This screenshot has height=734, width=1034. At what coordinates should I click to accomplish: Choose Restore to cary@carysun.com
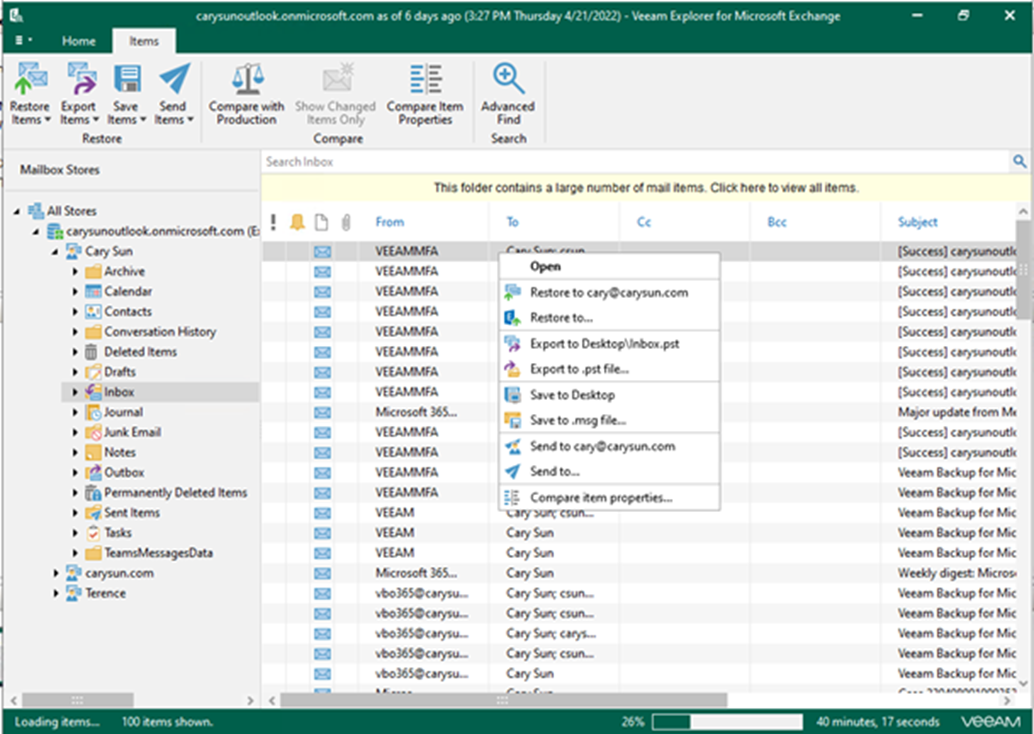coord(609,293)
